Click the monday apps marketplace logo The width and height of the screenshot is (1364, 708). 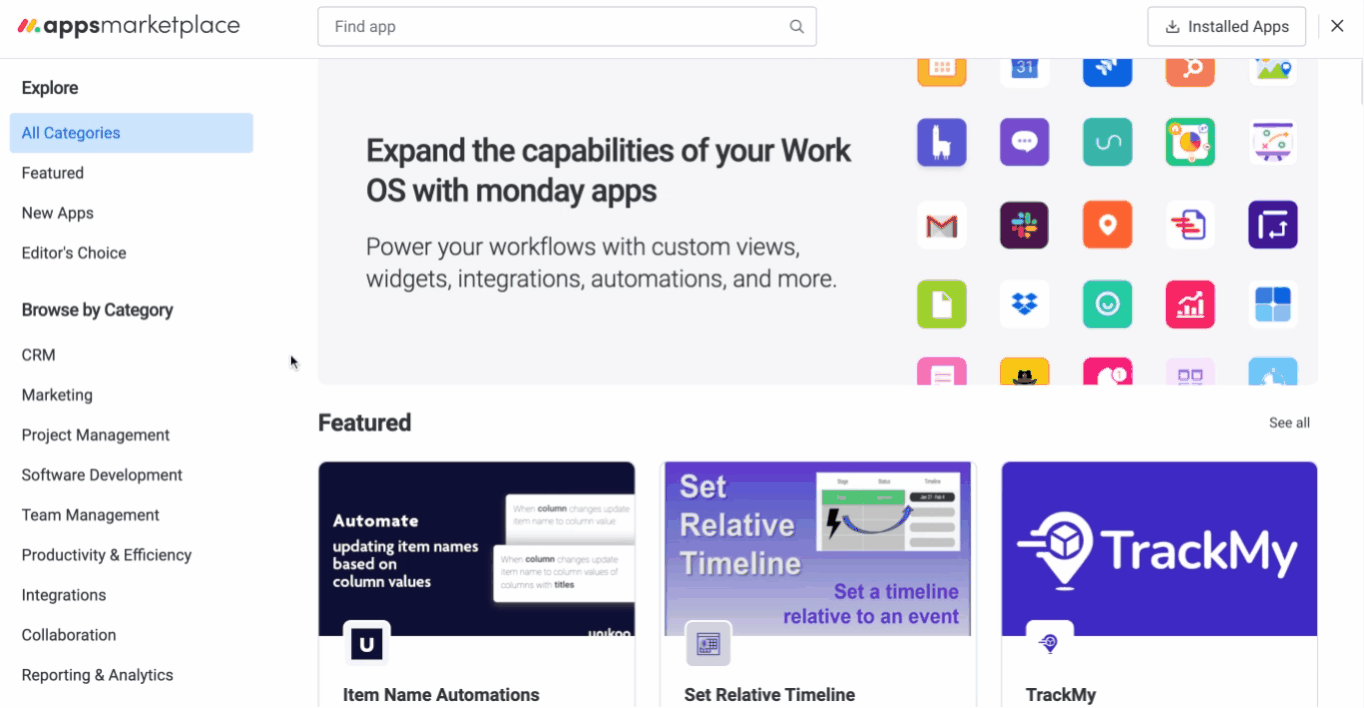click(x=129, y=26)
